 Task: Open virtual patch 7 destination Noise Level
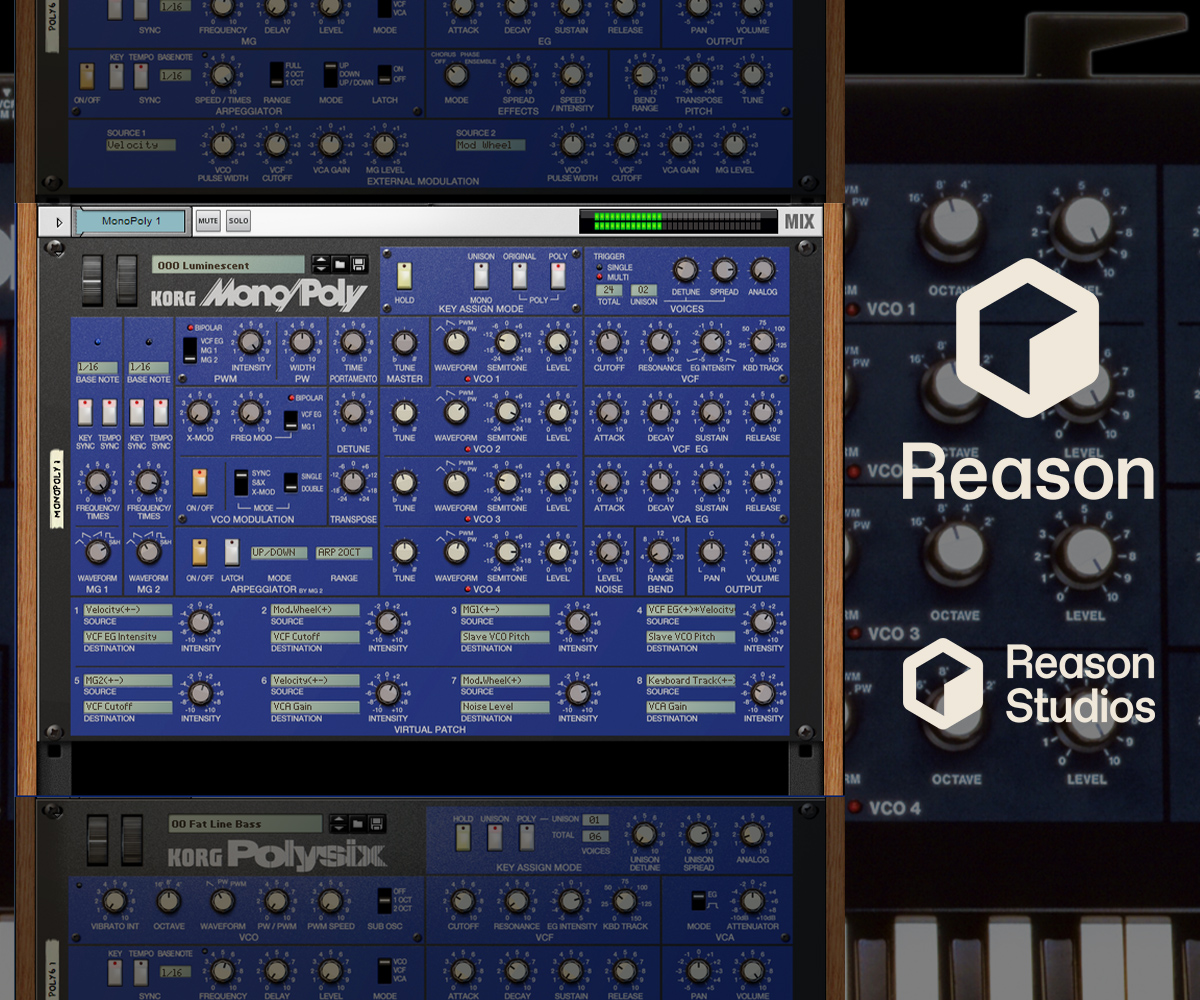pos(505,707)
